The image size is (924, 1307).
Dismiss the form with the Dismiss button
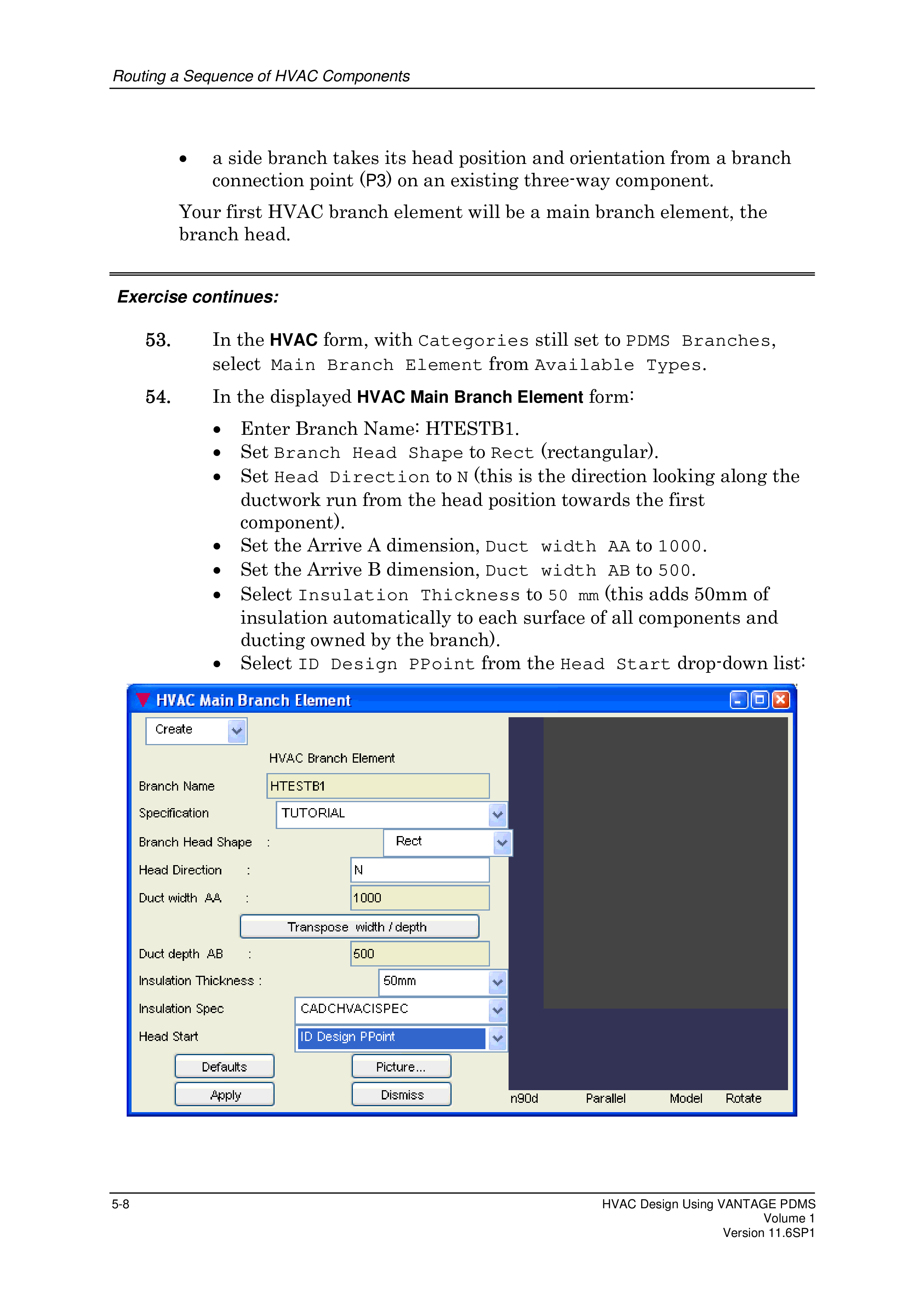pos(401,1094)
